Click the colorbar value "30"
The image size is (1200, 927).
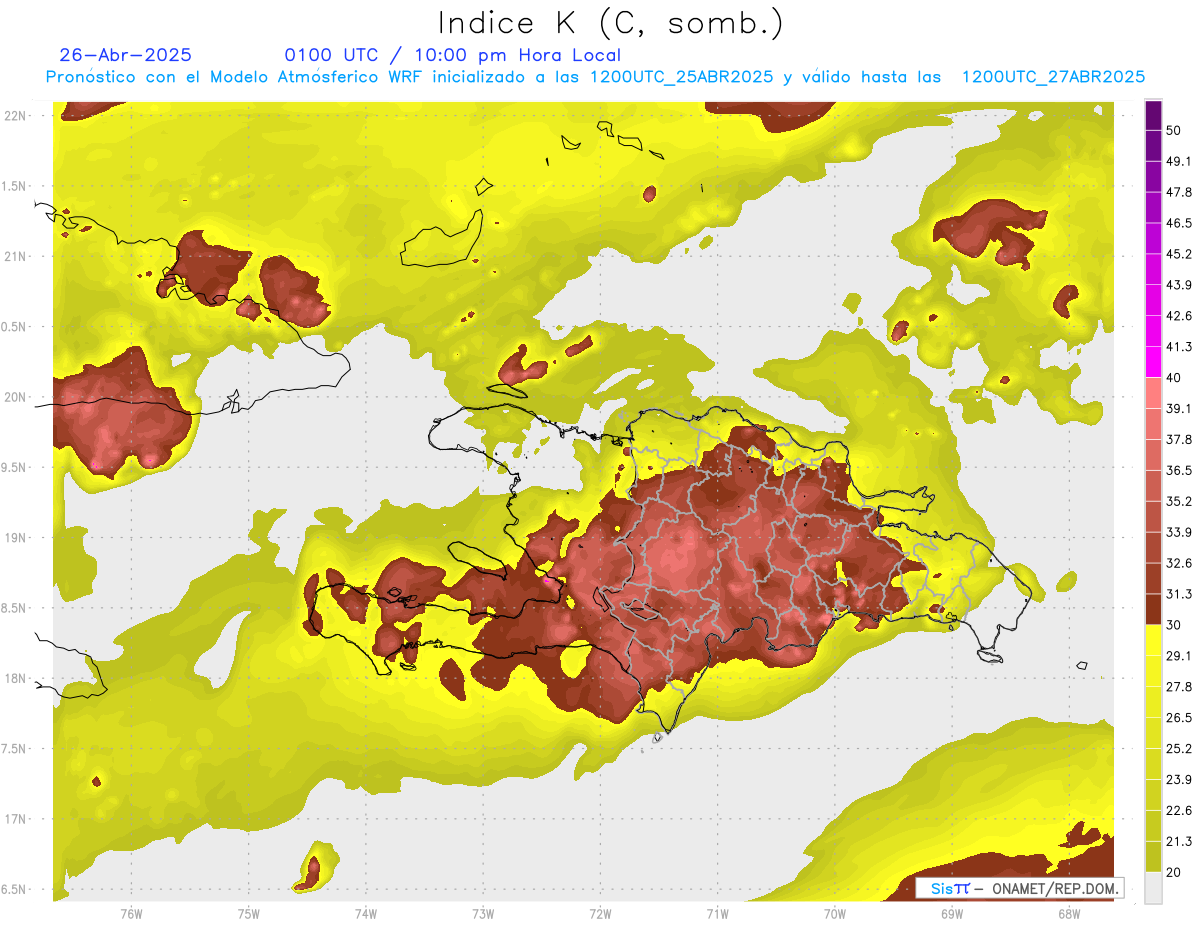(x=1174, y=626)
